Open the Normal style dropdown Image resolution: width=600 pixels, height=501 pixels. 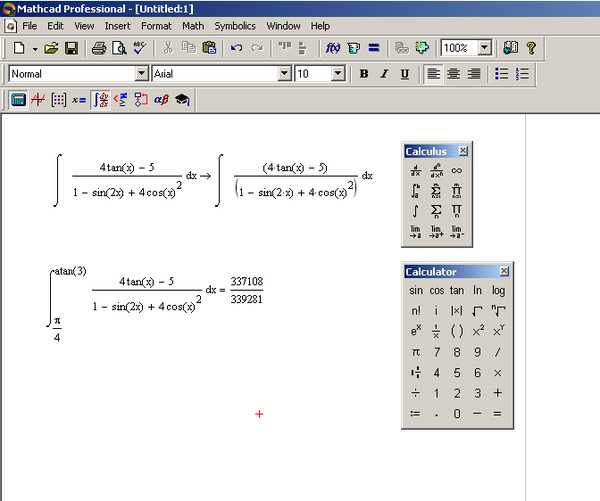[142, 73]
